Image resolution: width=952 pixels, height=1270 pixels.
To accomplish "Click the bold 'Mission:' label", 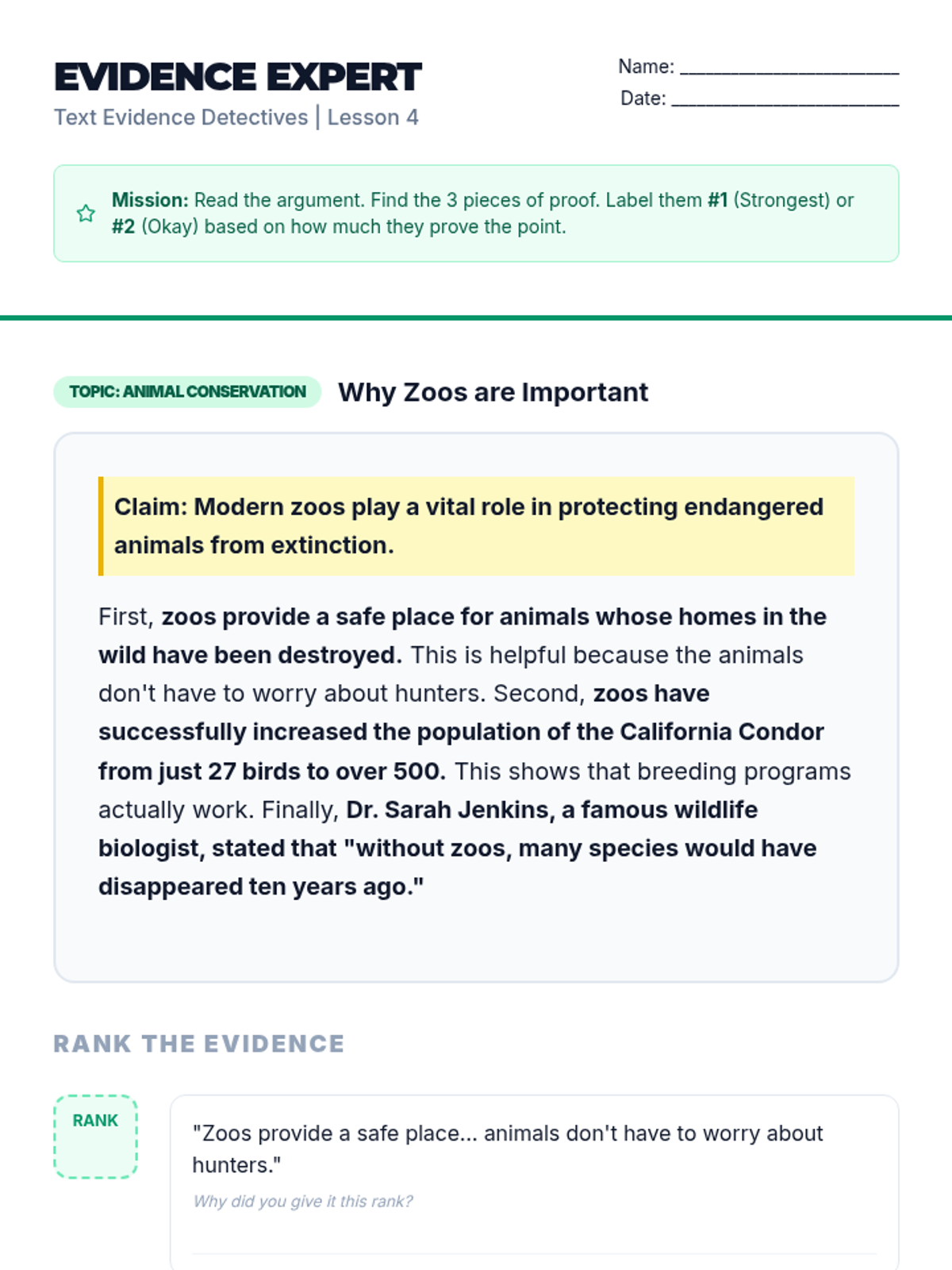I will [150, 200].
